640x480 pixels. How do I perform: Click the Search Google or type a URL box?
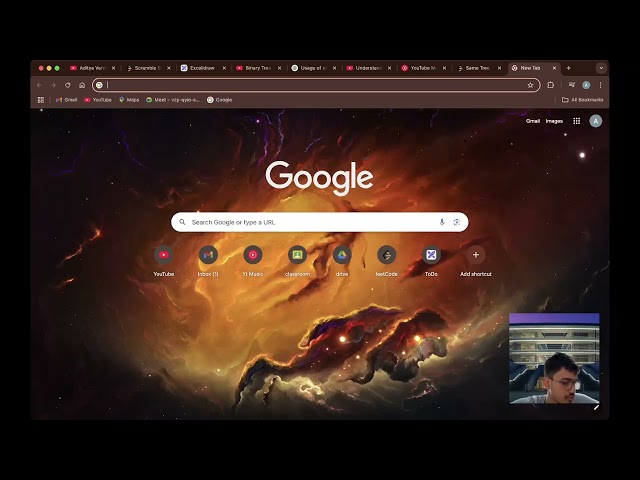tap(320, 222)
